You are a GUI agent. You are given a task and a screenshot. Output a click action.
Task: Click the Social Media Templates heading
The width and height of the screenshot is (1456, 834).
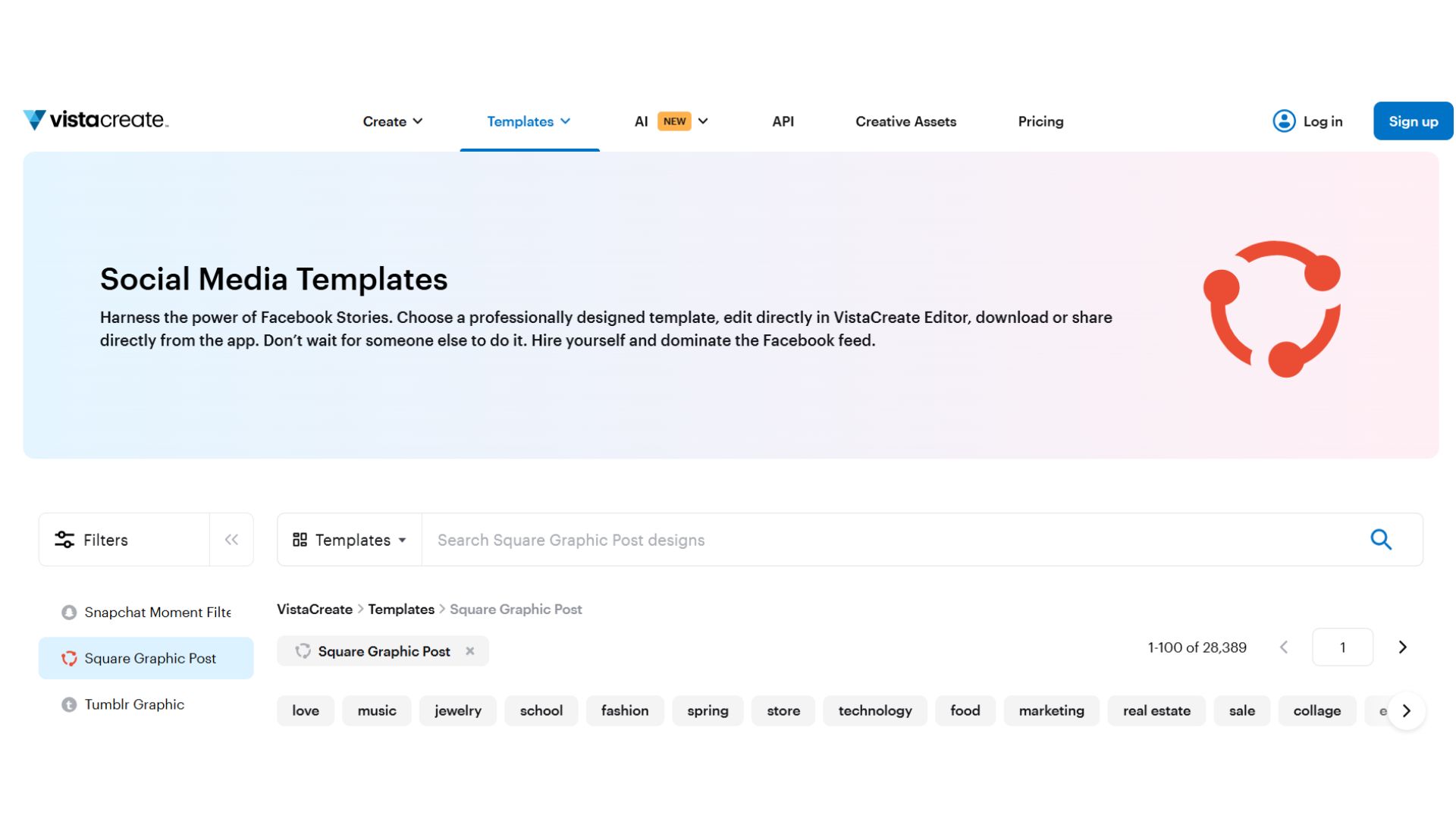(274, 279)
